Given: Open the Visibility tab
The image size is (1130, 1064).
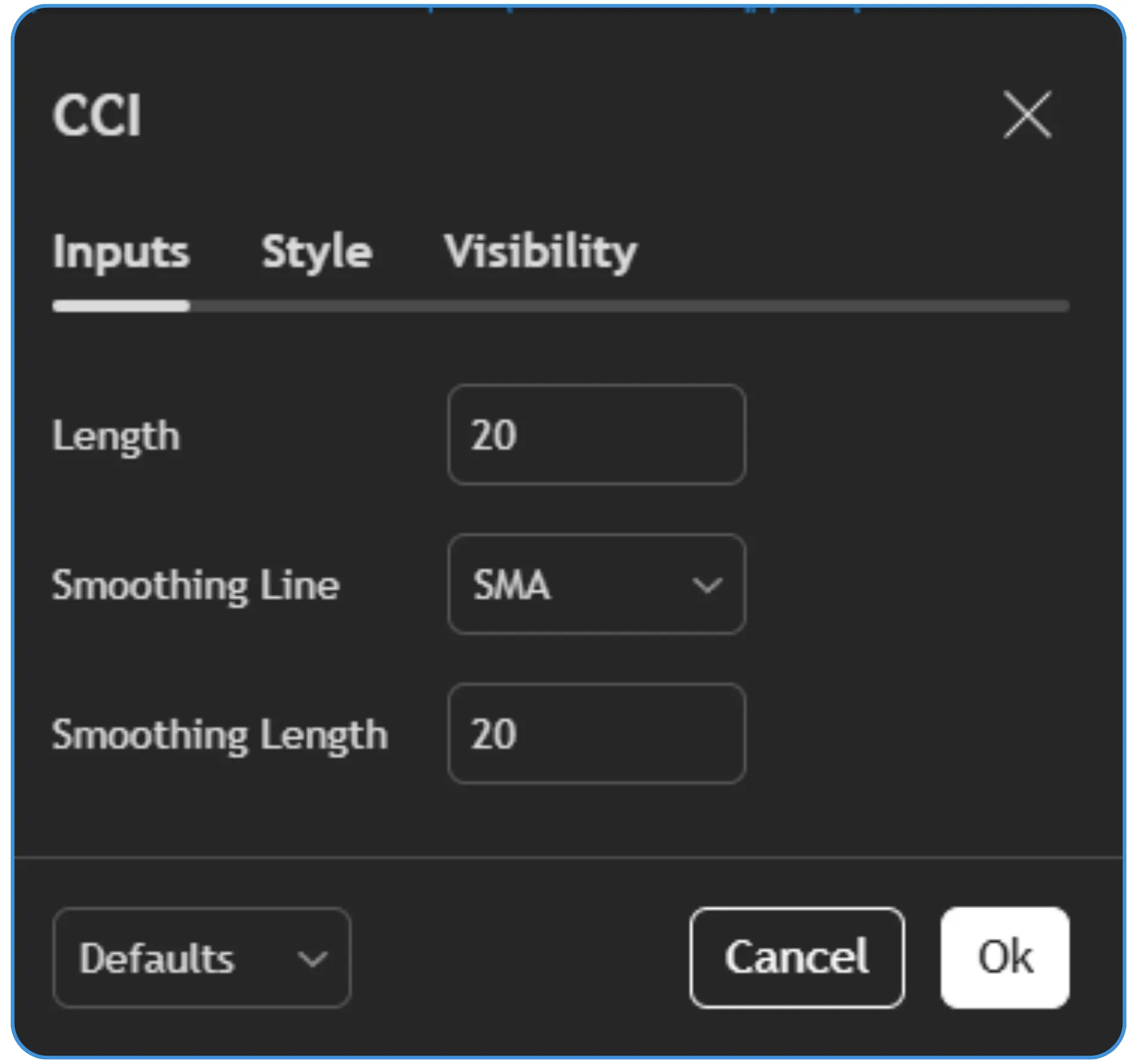Looking at the screenshot, I should click(539, 251).
